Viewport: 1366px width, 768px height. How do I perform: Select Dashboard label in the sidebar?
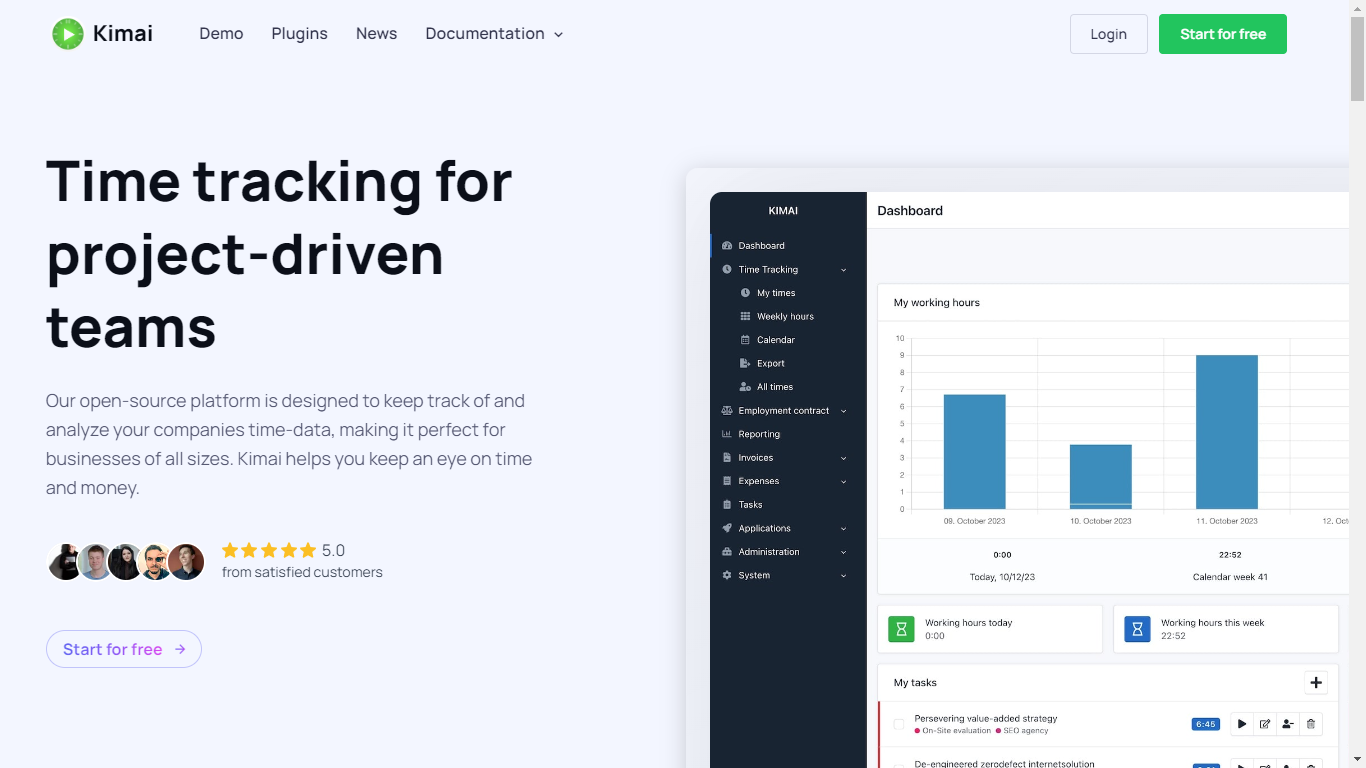(x=761, y=246)
